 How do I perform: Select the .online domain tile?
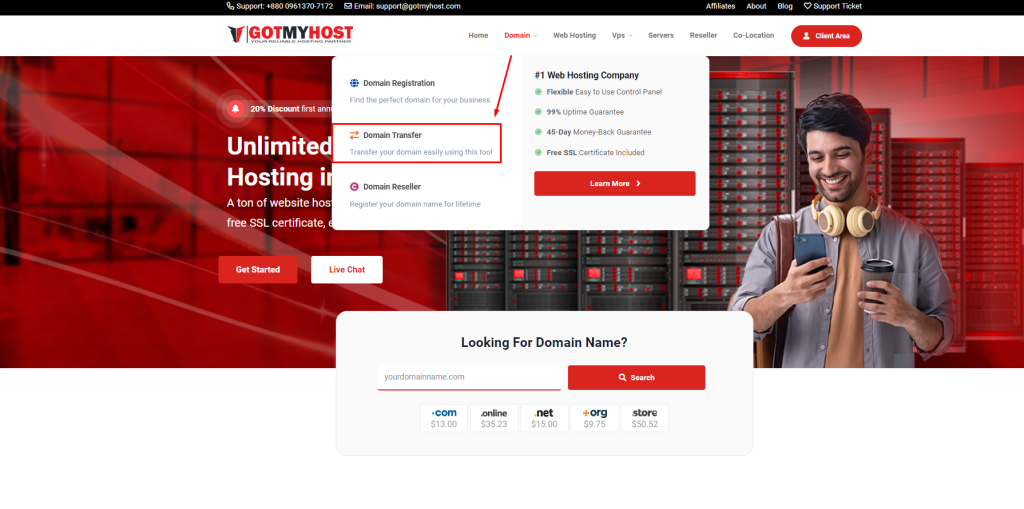[494, 418]
